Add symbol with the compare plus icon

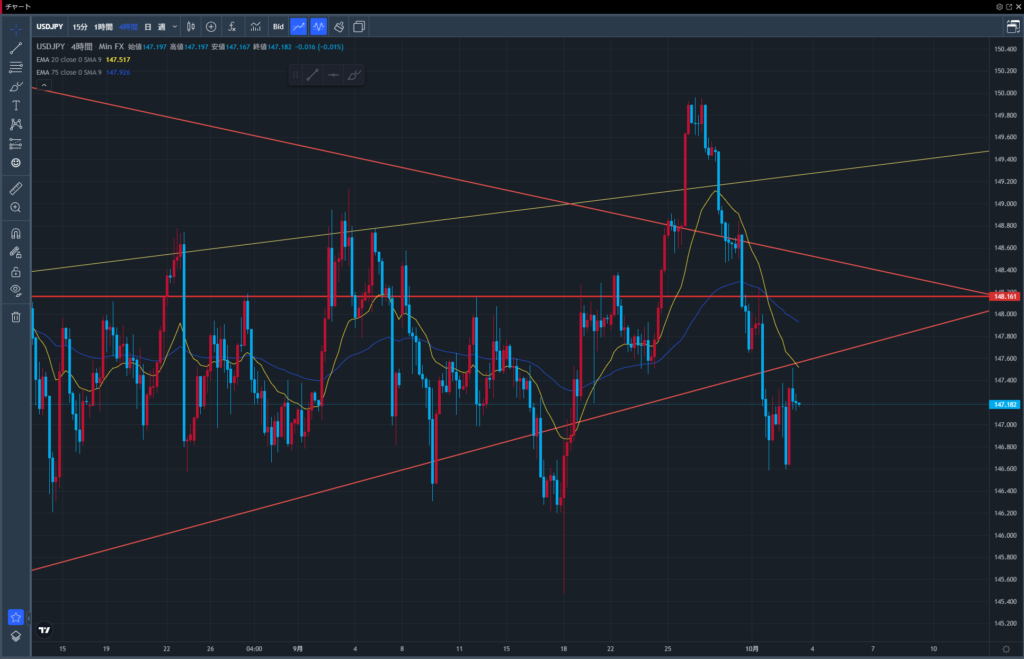coord(211,26)
